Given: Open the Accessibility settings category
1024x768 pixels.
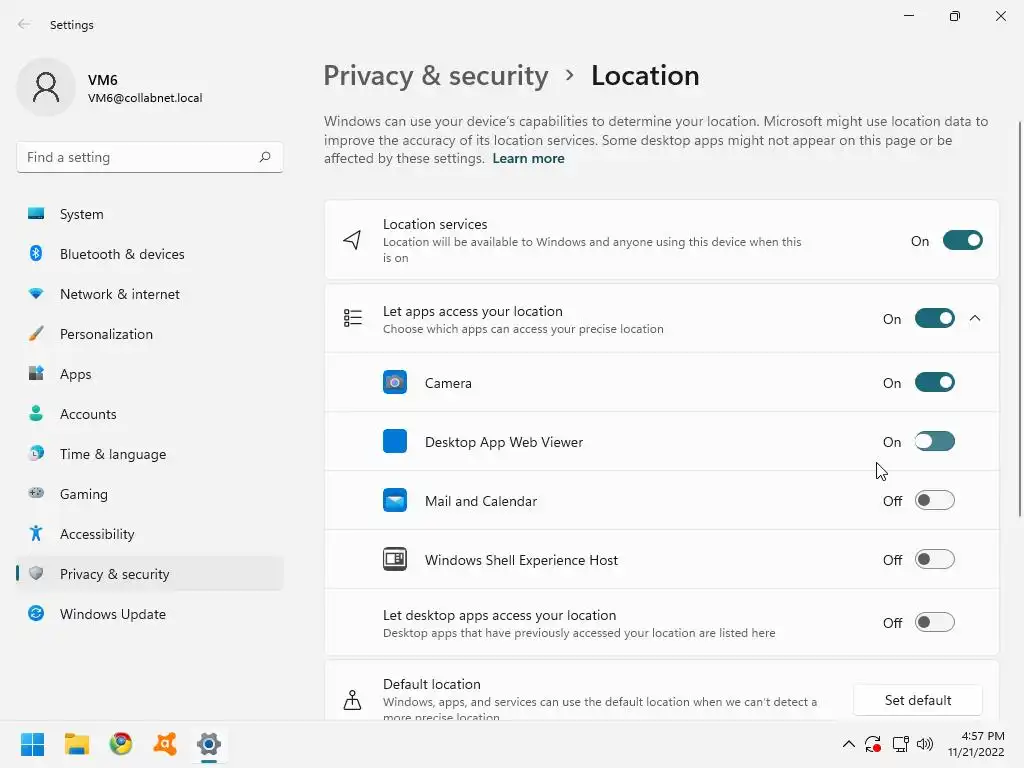Looking at the screenshot, I should pos(97,534).
